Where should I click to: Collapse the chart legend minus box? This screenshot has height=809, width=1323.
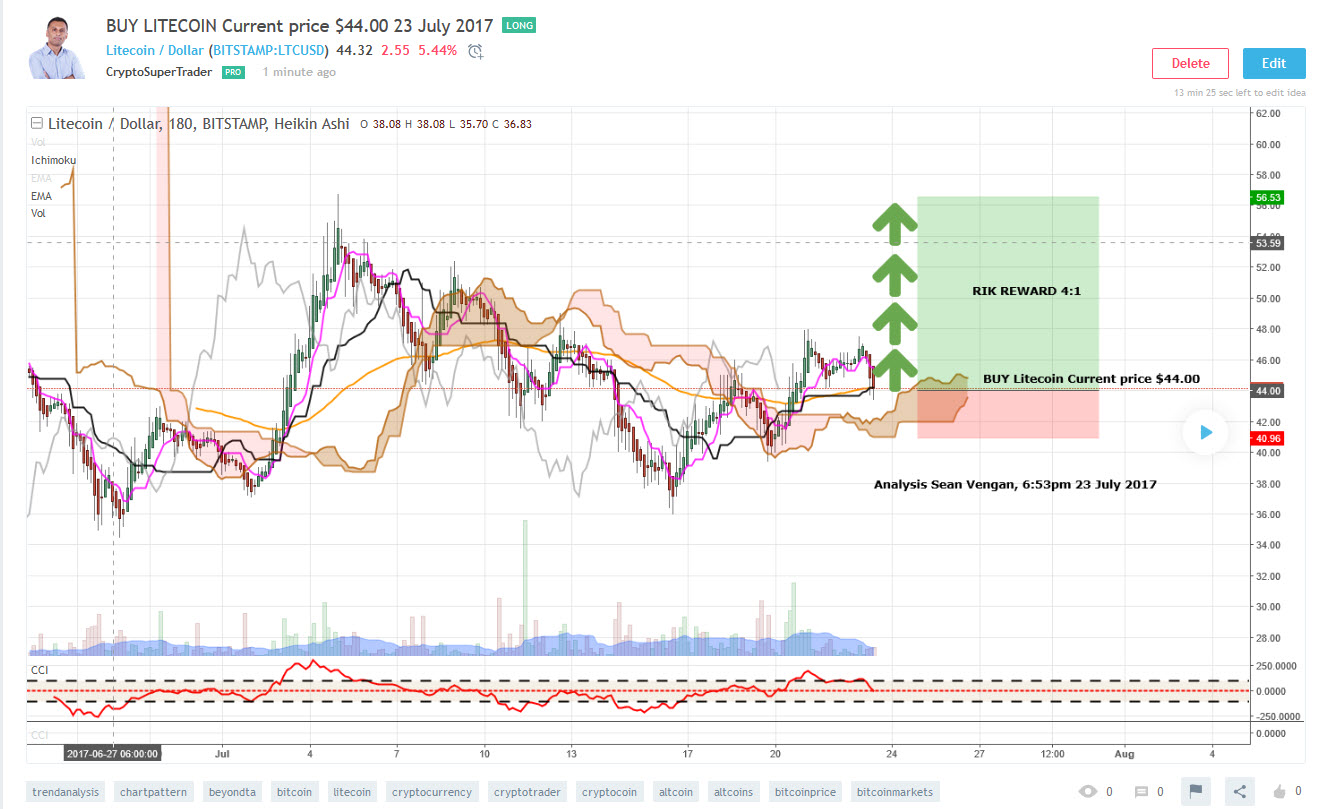pyautogui.click(x=37, y=124)
